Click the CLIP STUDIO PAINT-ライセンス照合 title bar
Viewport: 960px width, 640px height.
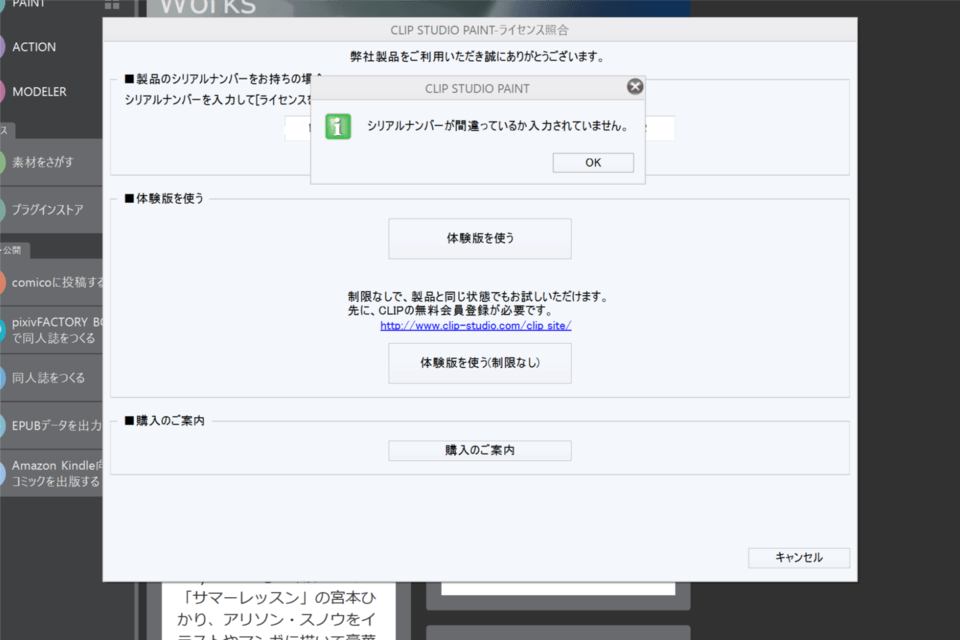click(x=479, y=30)
